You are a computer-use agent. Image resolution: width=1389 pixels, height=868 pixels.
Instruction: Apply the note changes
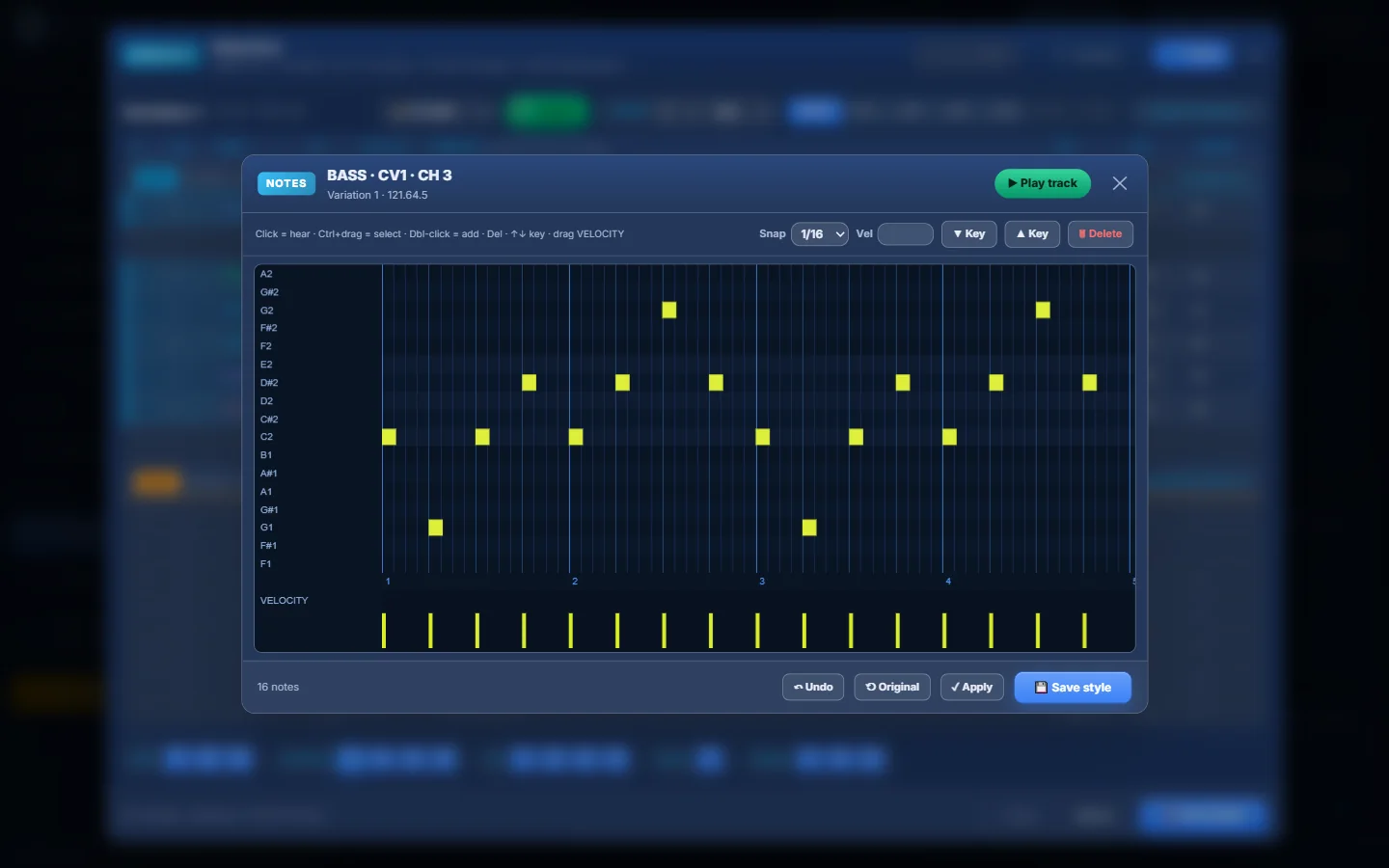point(972,688)
